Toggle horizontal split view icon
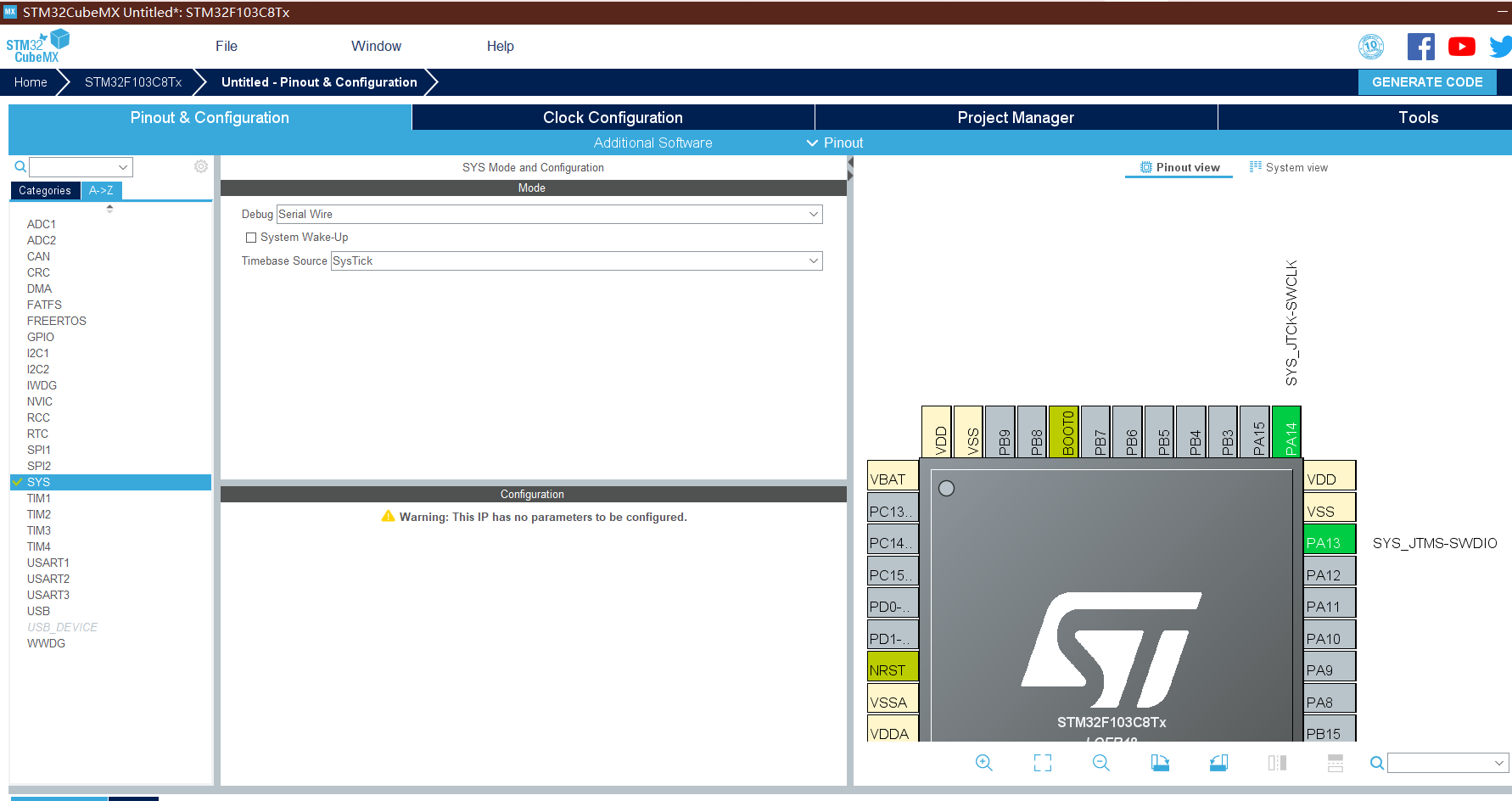The image size is (1512, 801). coord(1336,763)
